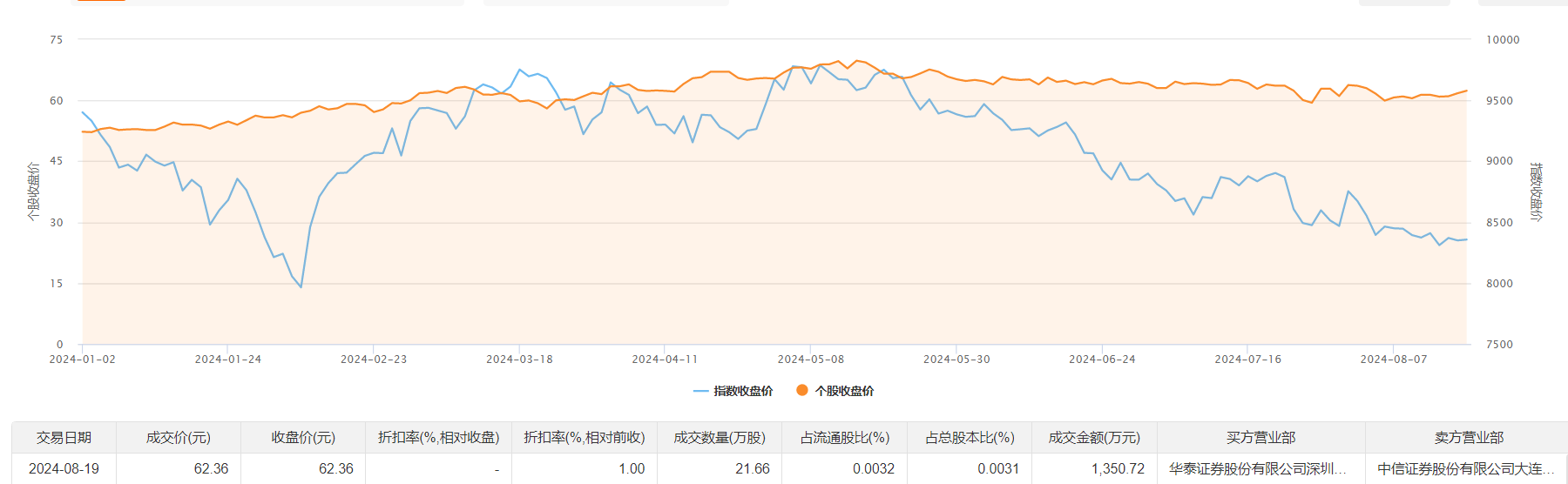Click the 折扣率(%,相对前收) column header
This screenshot has height=484, width=1568.
point(585,437)
